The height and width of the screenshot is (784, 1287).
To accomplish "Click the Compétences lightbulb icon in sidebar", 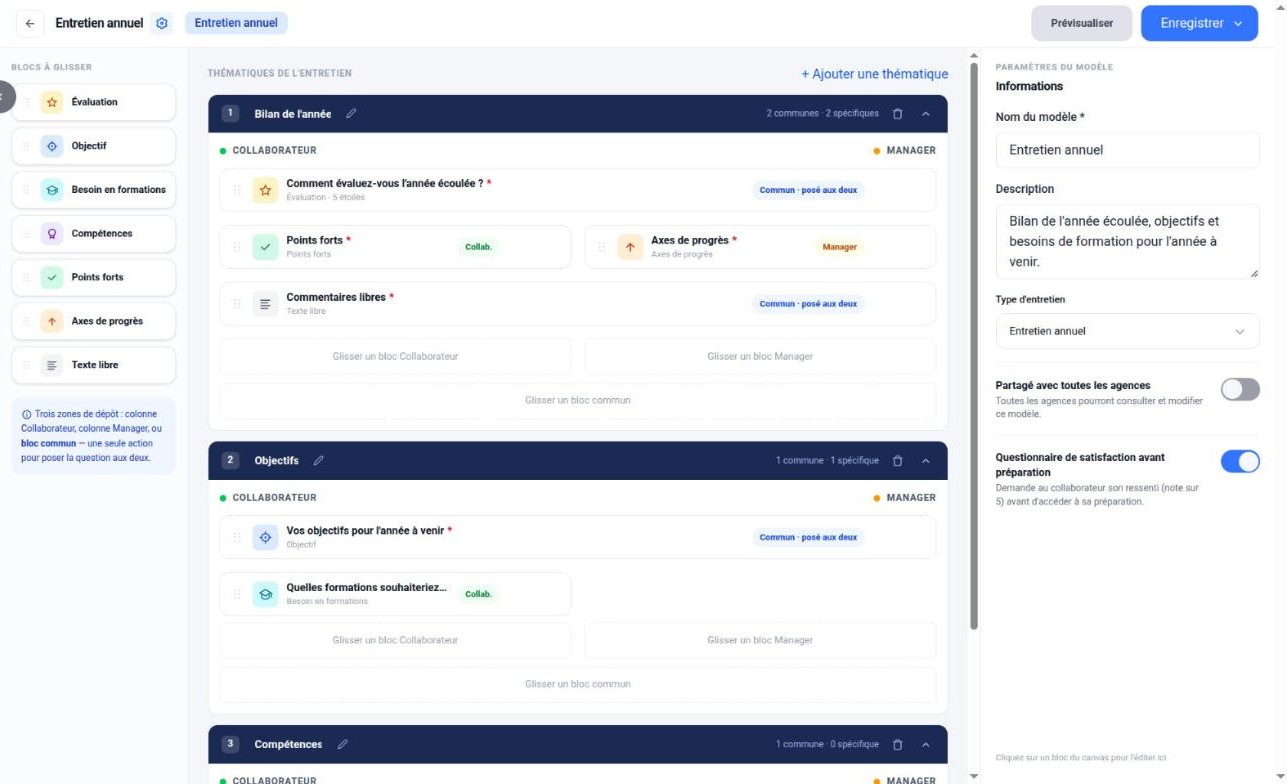I will coord(53,234).
